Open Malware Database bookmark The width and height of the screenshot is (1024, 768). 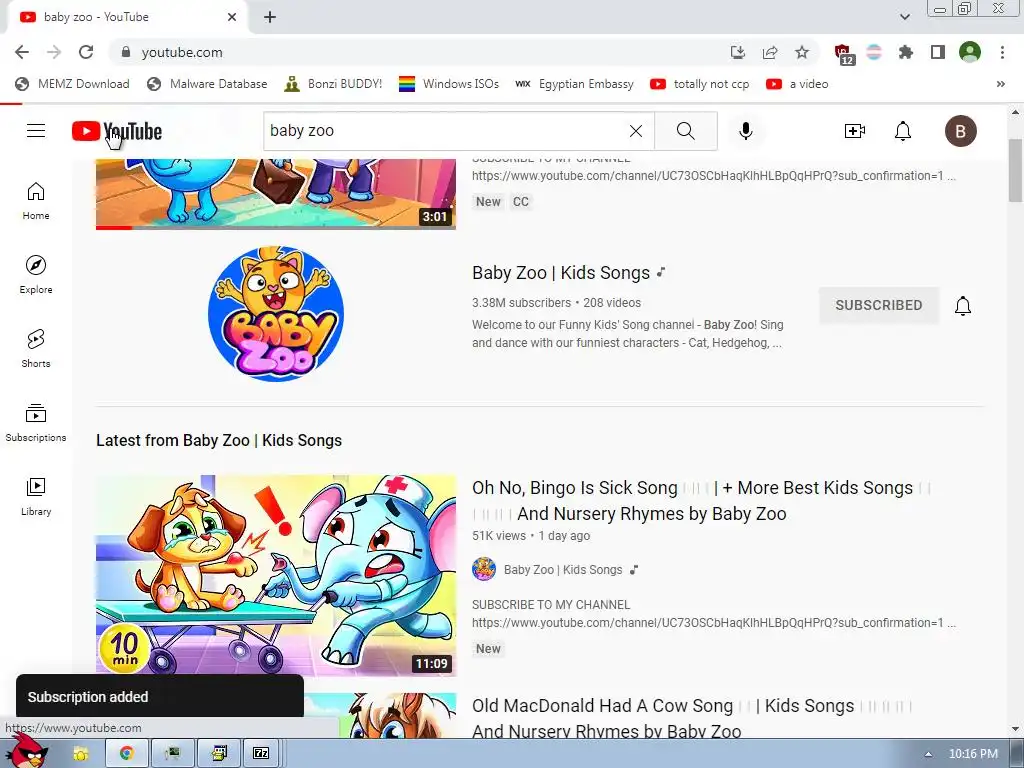[x=207, y=84]
